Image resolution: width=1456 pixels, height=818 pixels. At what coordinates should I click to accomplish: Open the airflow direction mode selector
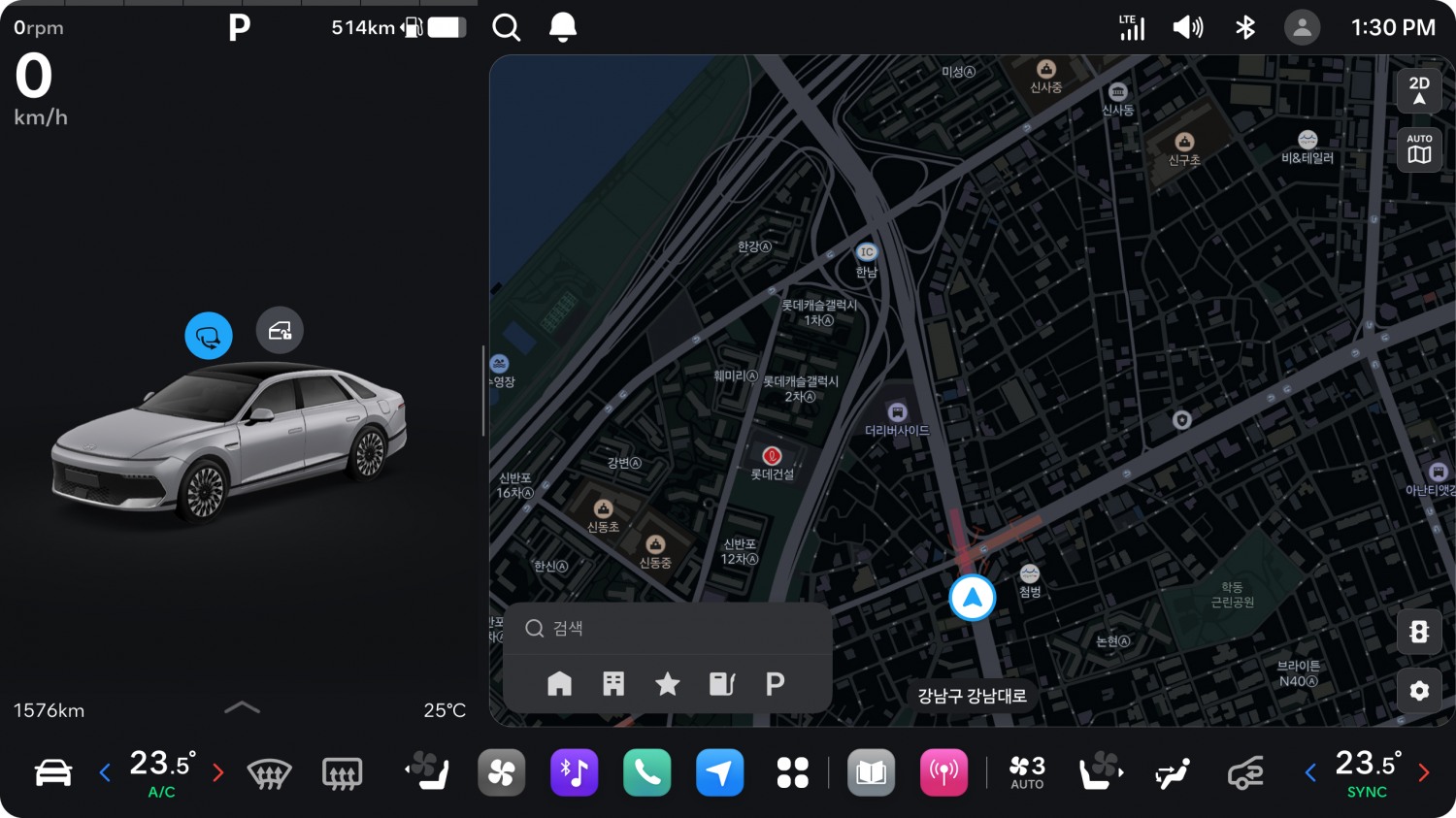(x=1173, y=773)
